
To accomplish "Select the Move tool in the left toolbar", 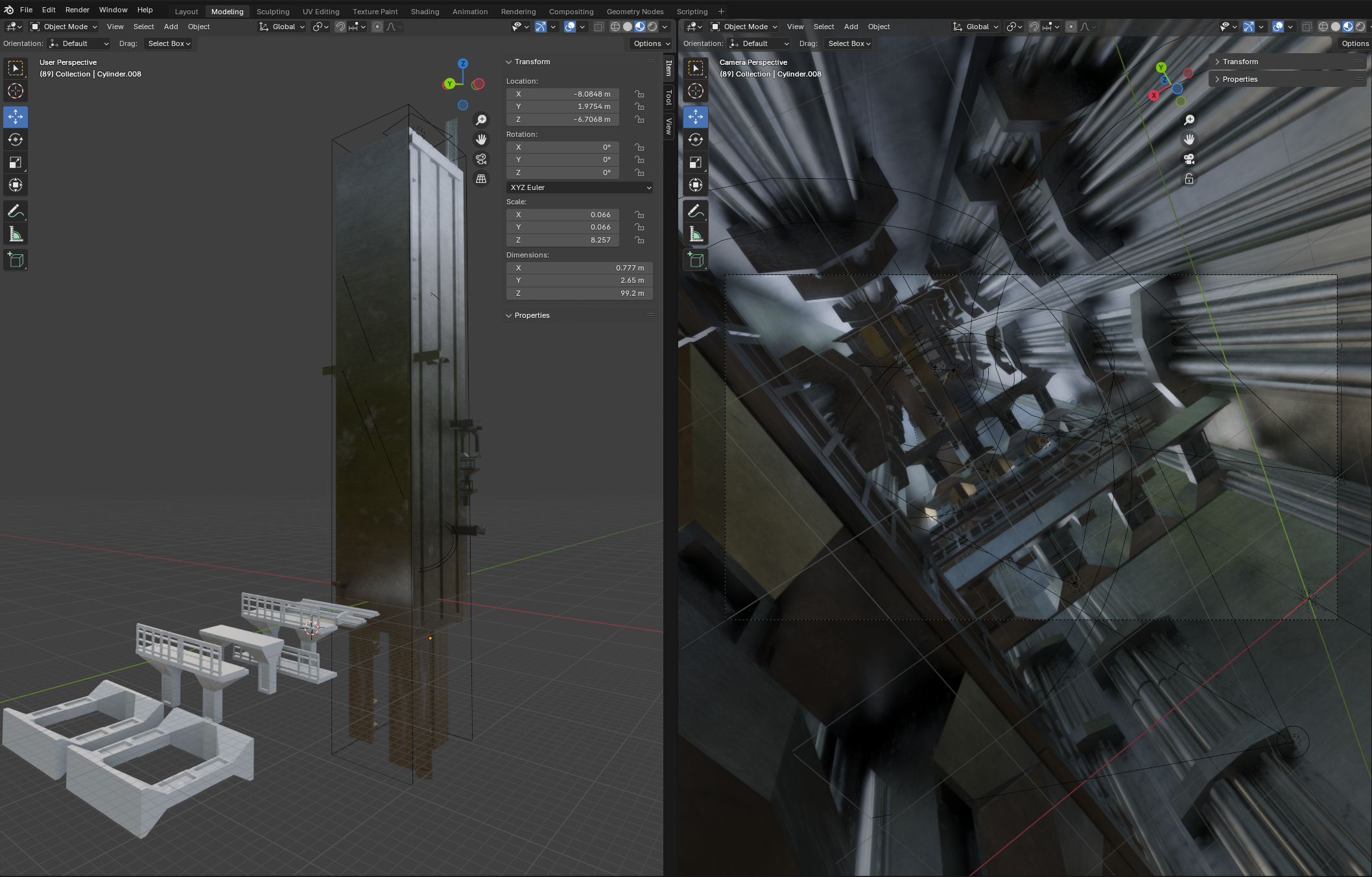I will [15, 117].
